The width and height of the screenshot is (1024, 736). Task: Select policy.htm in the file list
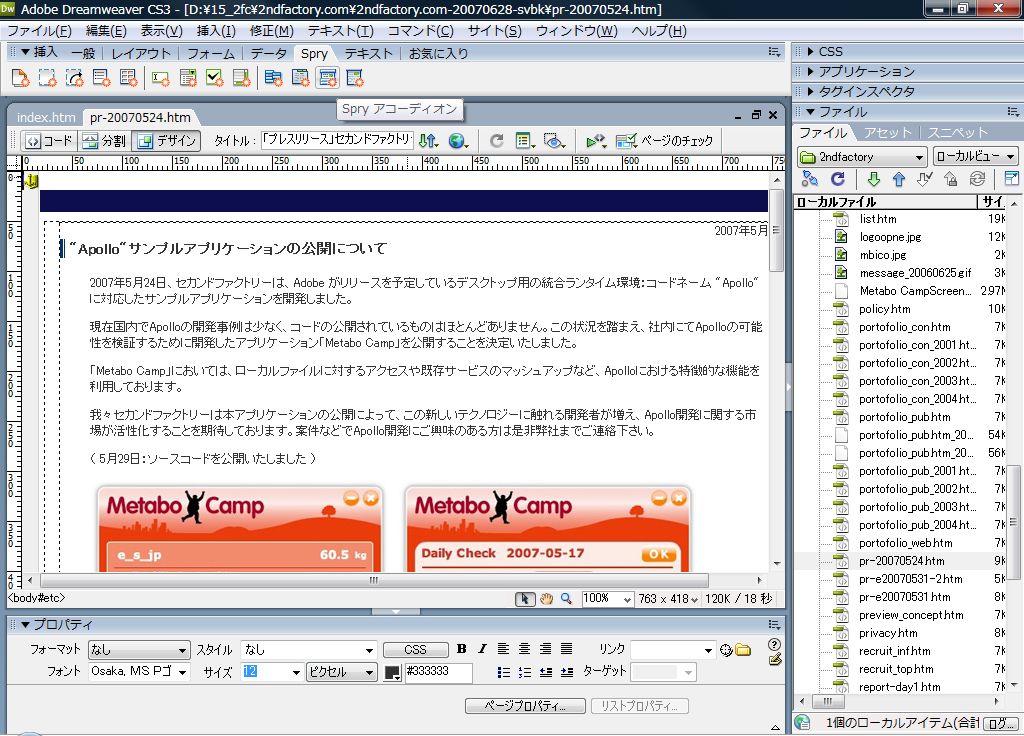tap(885, 309)
